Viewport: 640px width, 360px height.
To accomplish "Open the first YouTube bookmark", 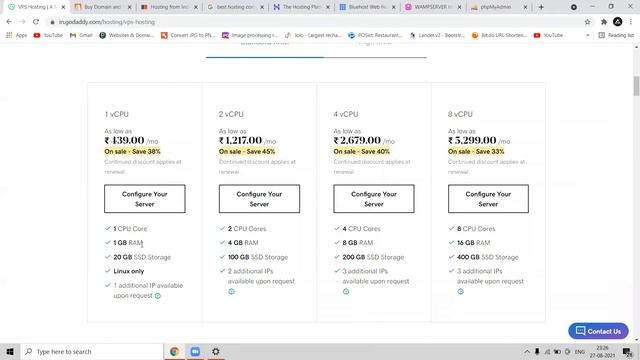I will pos(48,36).
